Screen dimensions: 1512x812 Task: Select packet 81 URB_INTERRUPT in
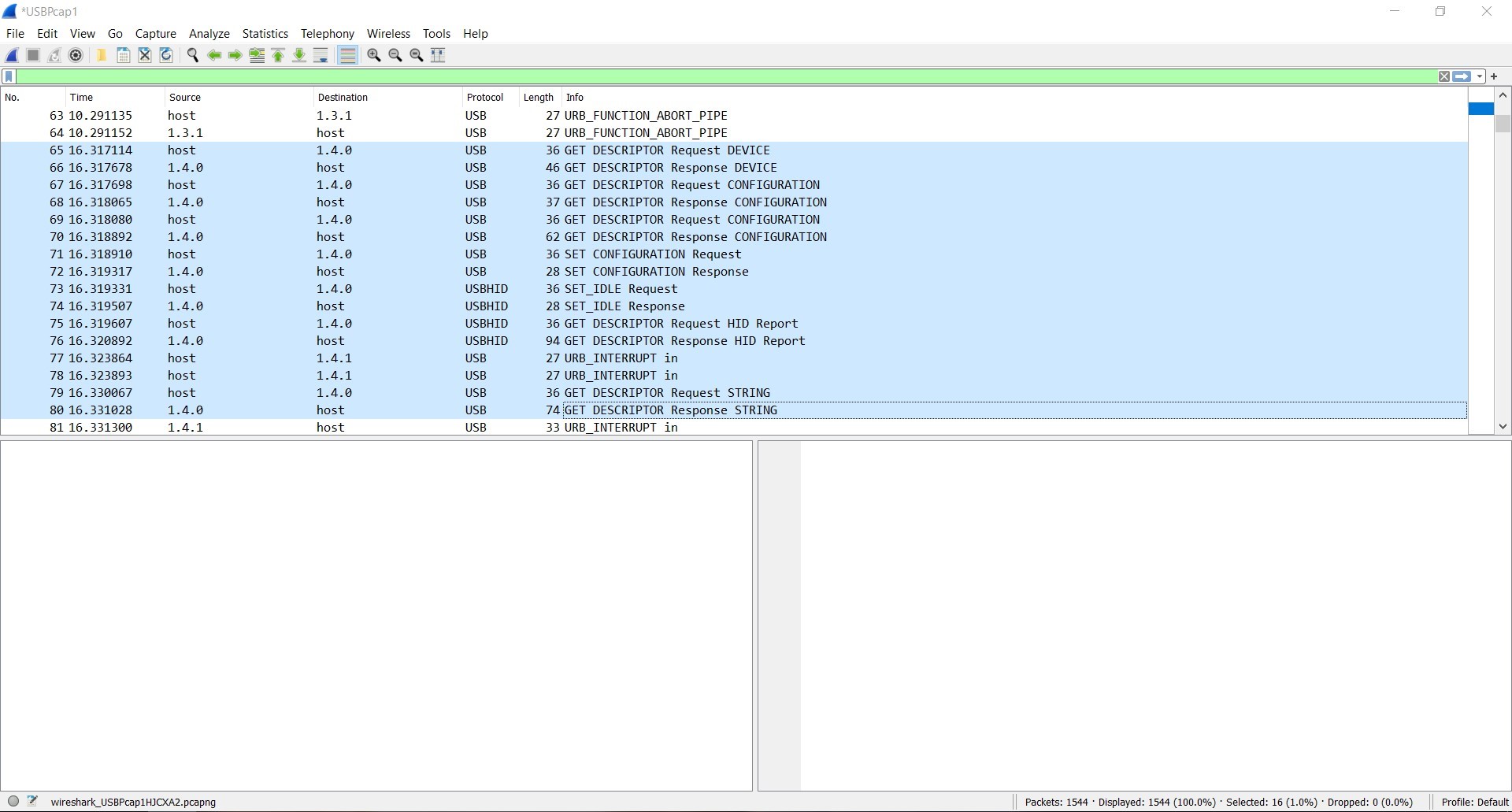click(x=734, y=428)
